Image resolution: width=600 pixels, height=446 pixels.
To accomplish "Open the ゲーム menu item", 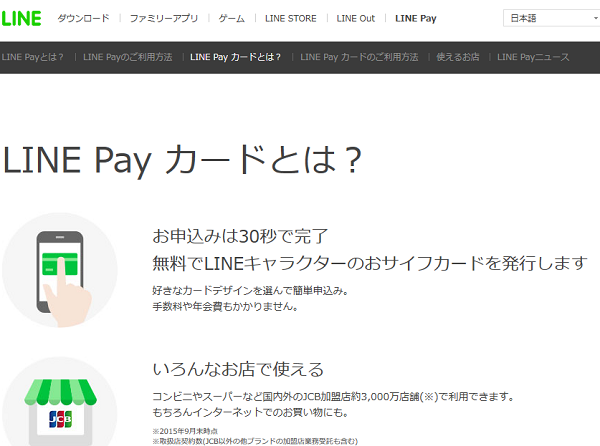I will coord(232,18).
